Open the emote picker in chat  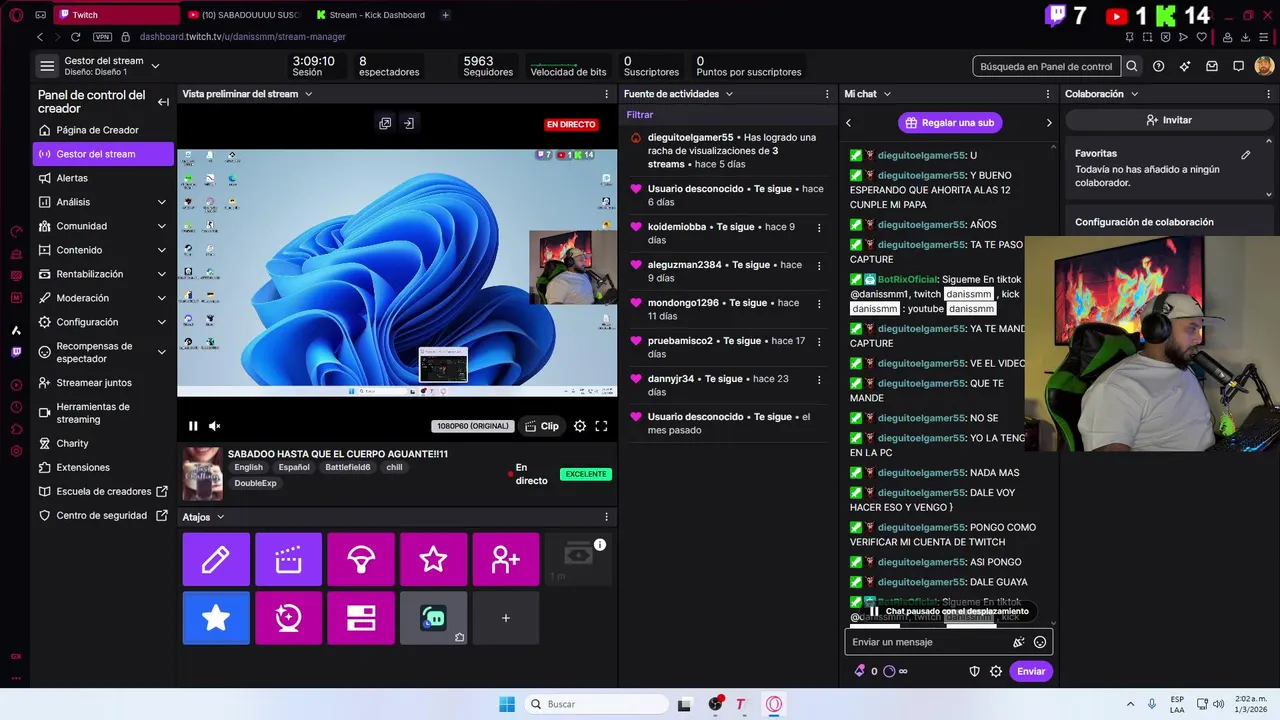[1040, 642]
